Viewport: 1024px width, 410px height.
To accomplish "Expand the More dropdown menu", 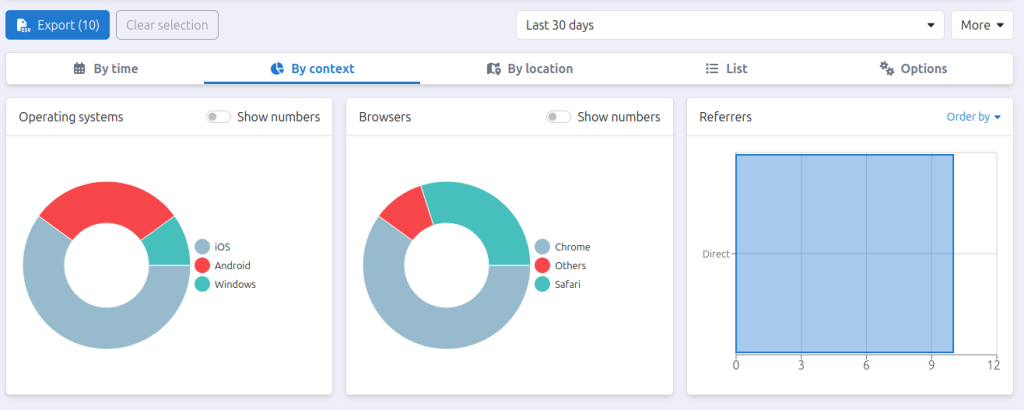I will point(981,25).
